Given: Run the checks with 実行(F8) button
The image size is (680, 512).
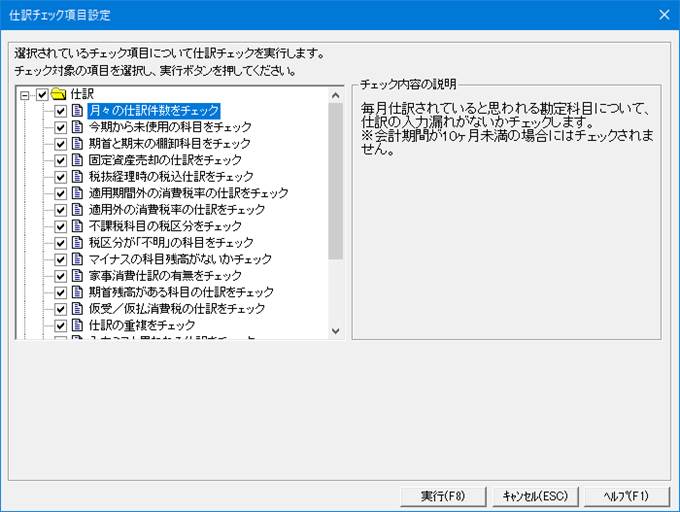Looking at the screenshot, I should tap(443, 496).
